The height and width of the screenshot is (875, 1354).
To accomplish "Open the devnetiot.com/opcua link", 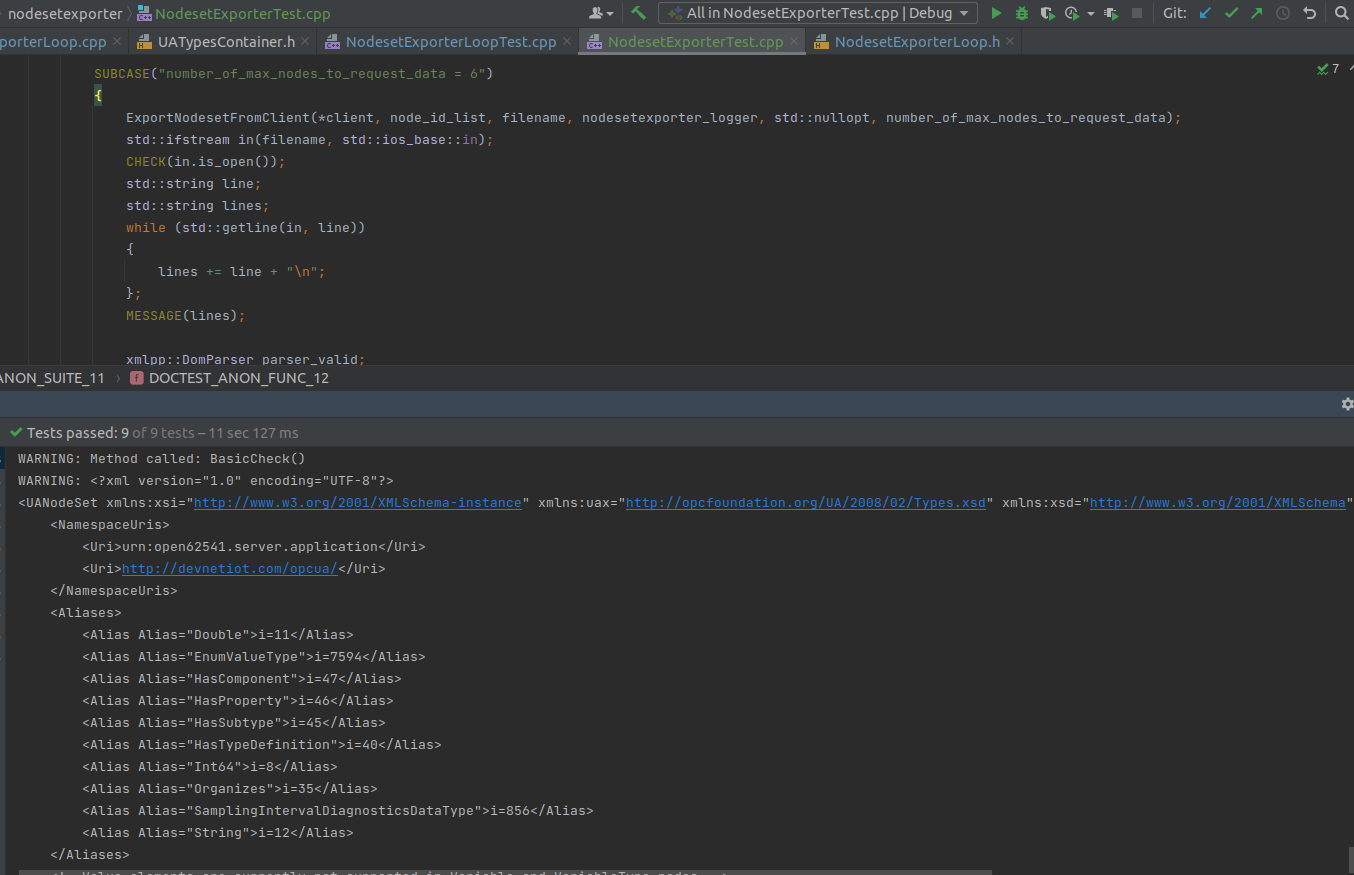I will click(228, 568).
